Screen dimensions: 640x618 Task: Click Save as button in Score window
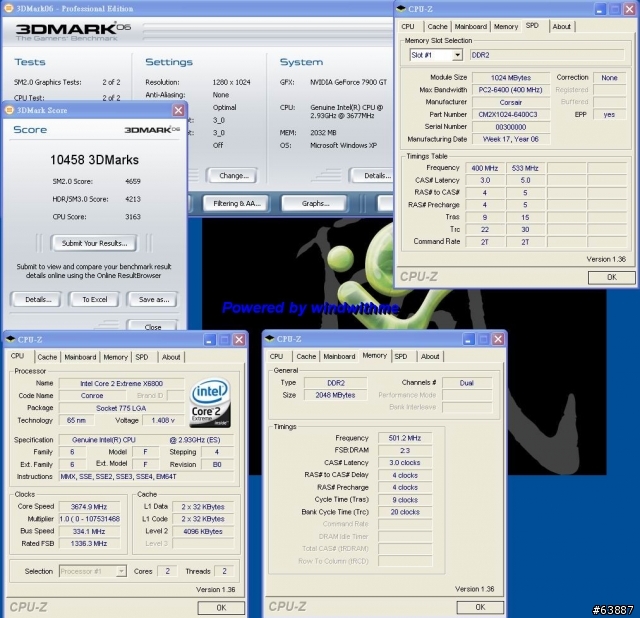coord(153,300)
